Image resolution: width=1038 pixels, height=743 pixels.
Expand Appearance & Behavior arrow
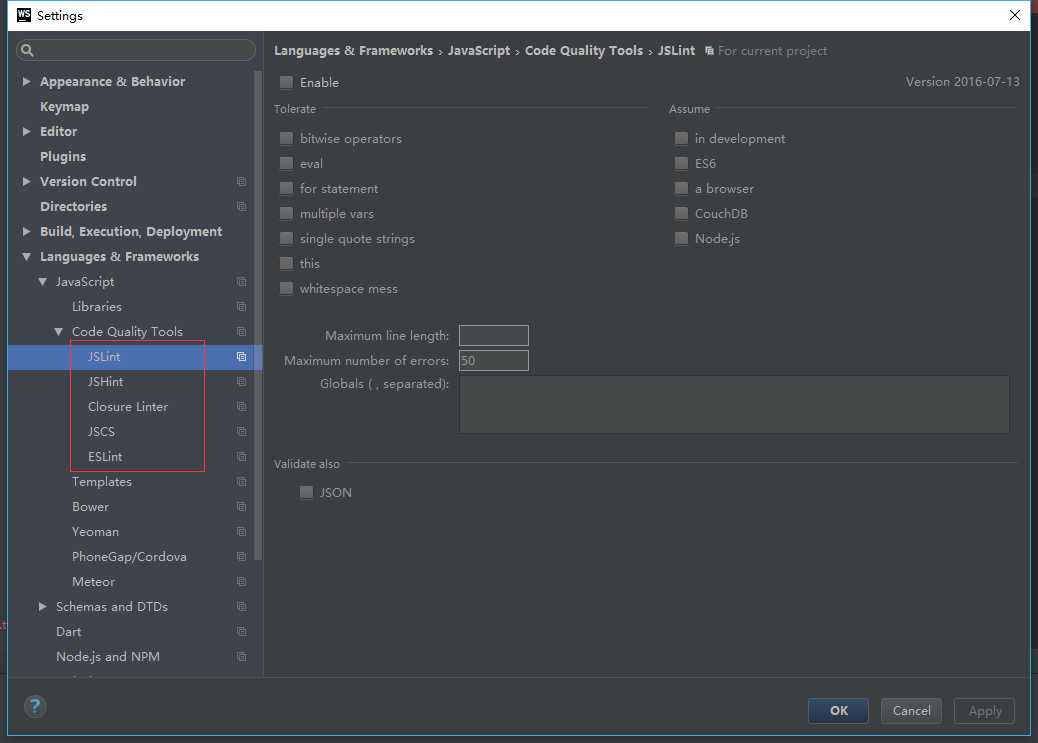coord(26,81)
